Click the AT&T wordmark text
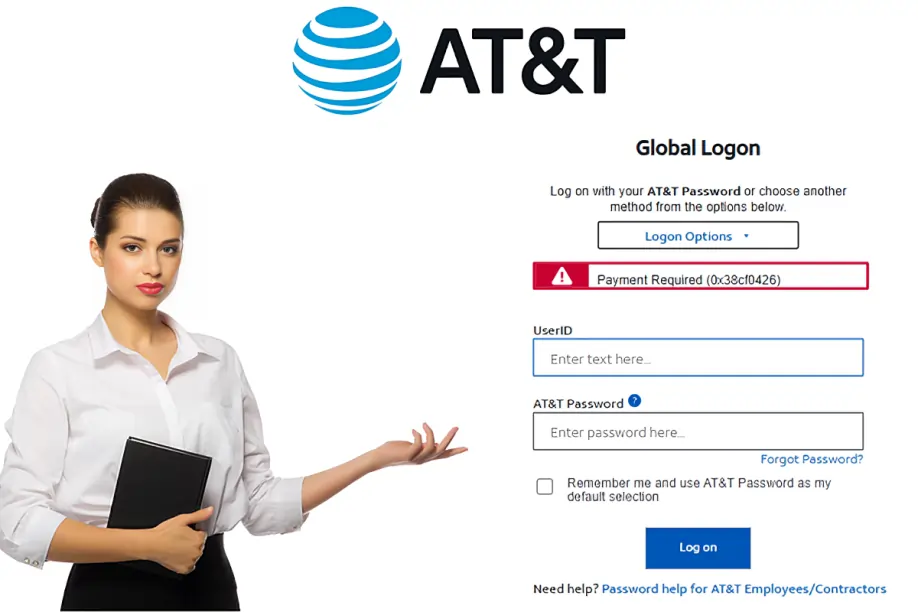918x612 pixels. (x=522, y=61)
